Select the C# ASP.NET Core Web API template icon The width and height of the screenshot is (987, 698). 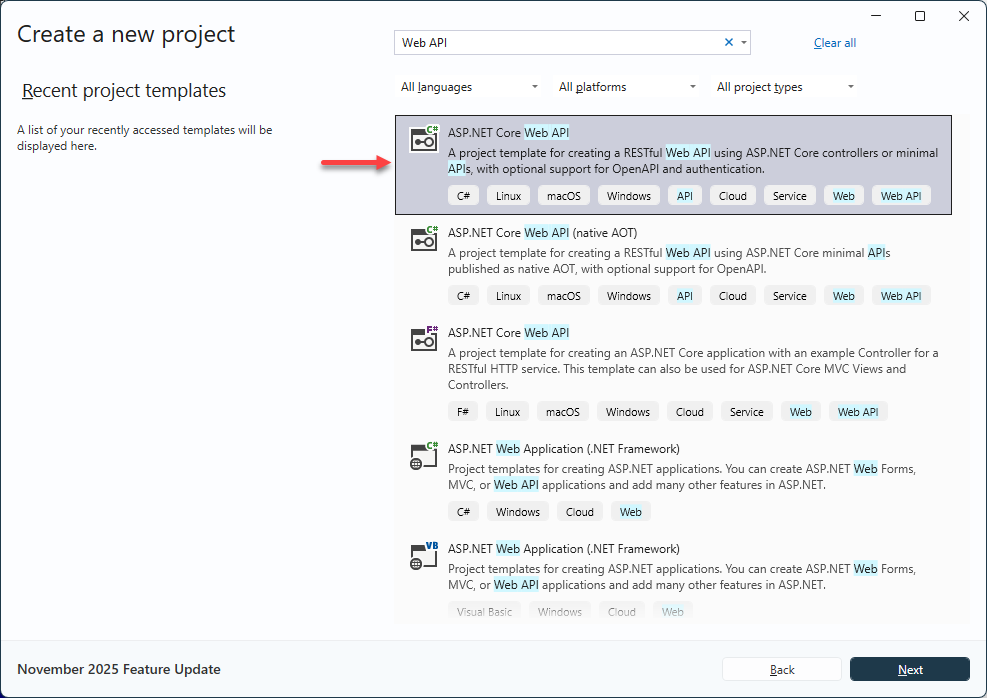coord(424,139)
